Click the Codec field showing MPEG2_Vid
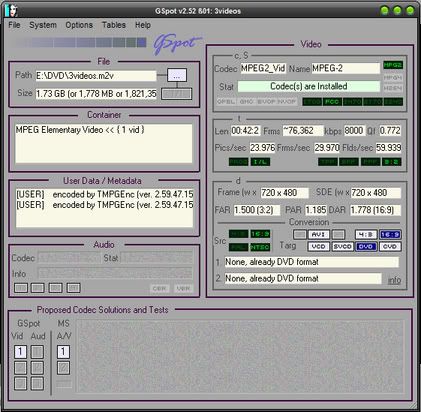Screen dimensions: 421x412 [263, 68]
